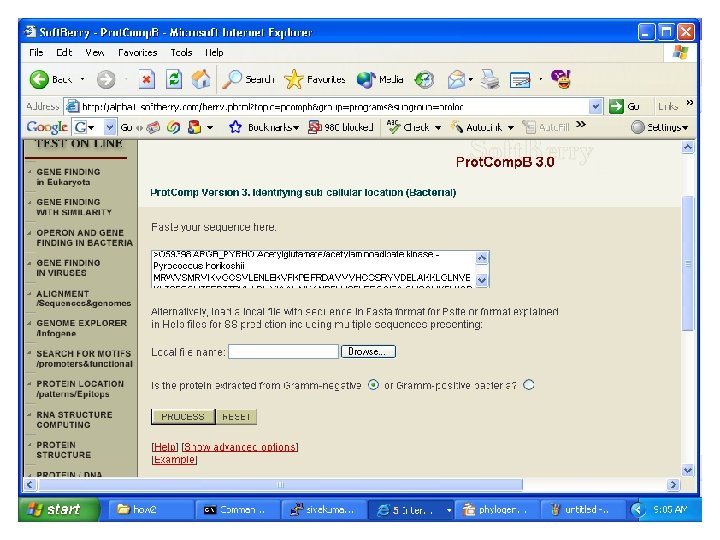Switch to phylogeny taskbar item
Image resolution: width=720 pixels, height=540 pixels.
point(497,510)
